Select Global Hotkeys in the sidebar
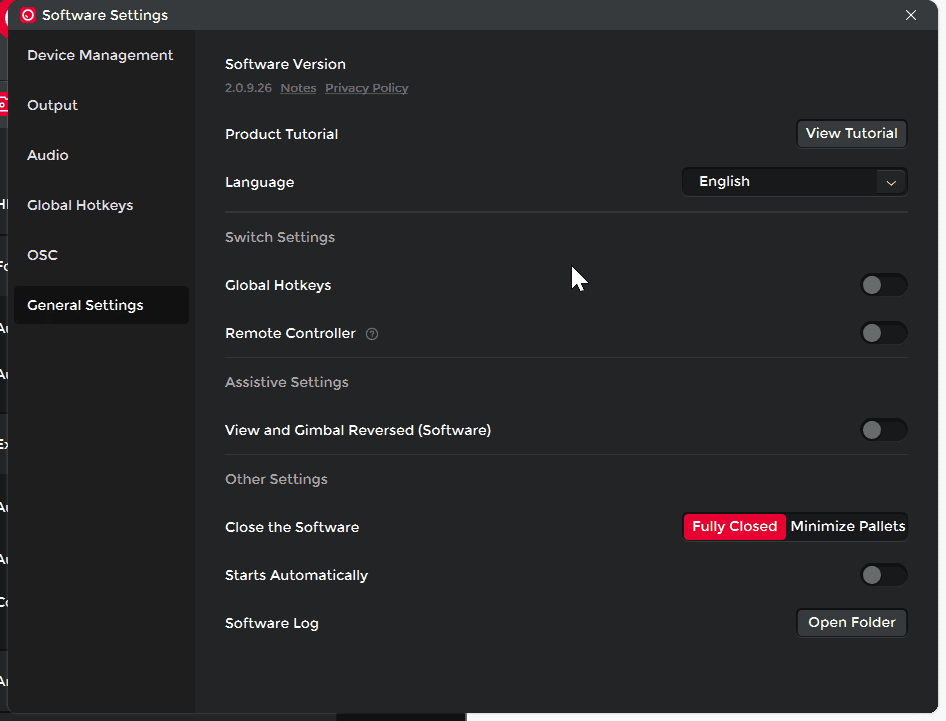 click(80, 205)
